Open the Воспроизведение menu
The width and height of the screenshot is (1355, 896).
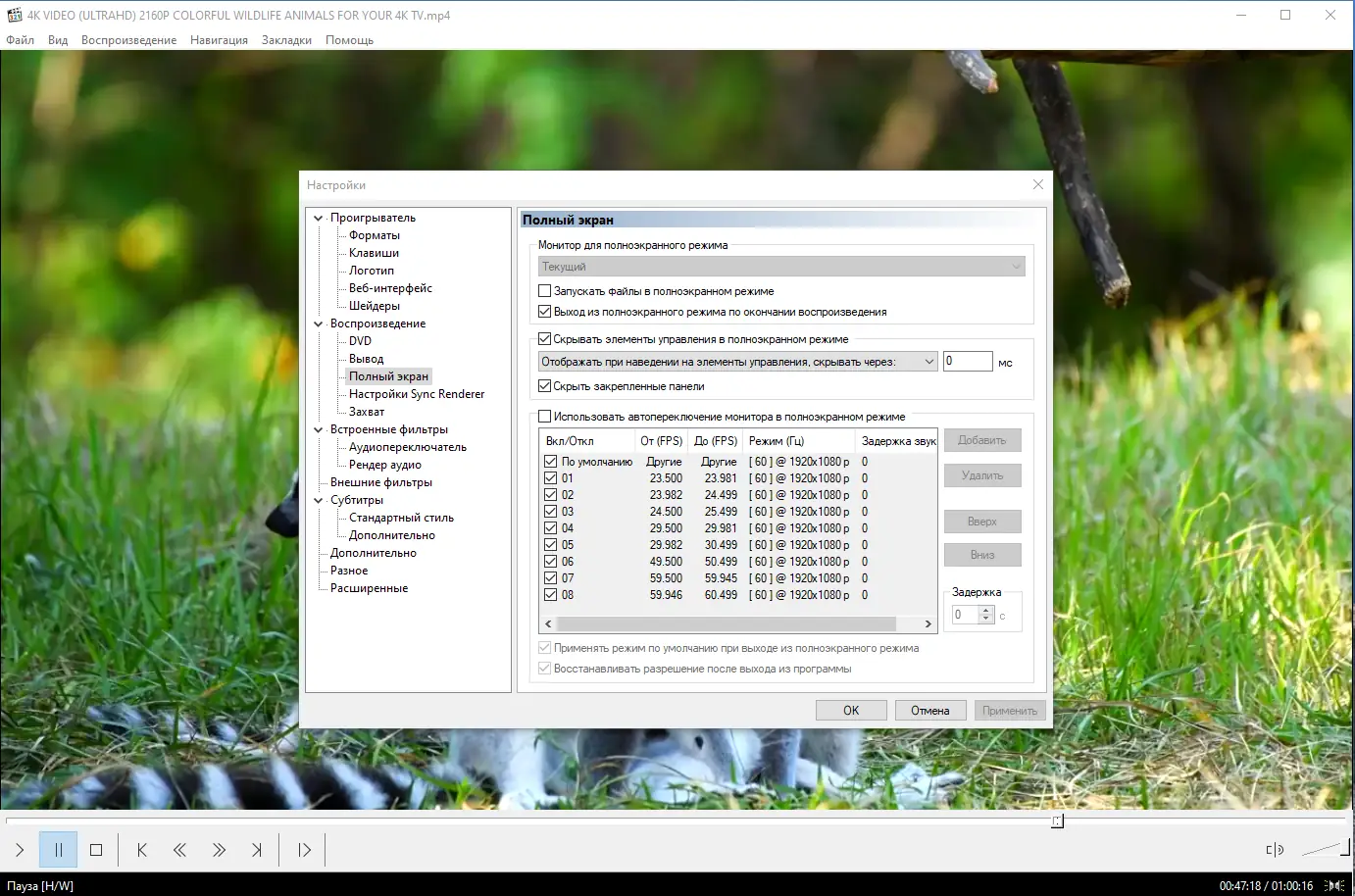129,40
